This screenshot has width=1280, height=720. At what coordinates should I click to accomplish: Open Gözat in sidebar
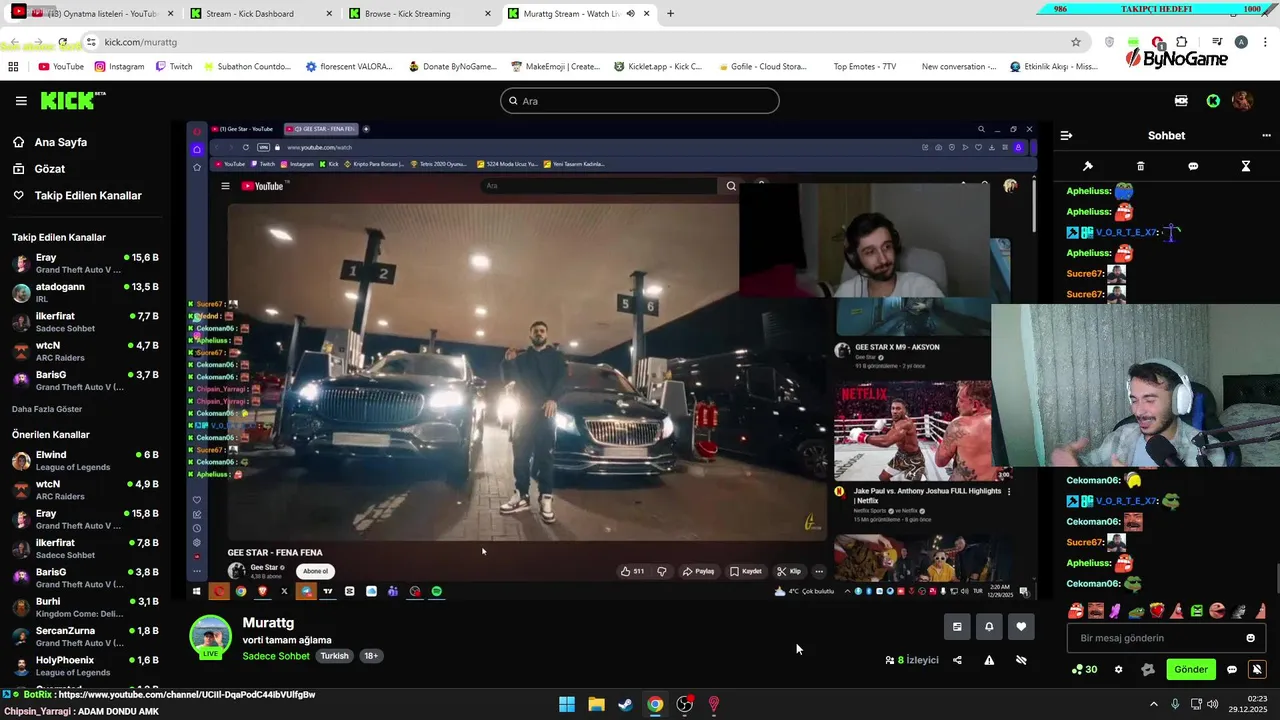point(49,169)
